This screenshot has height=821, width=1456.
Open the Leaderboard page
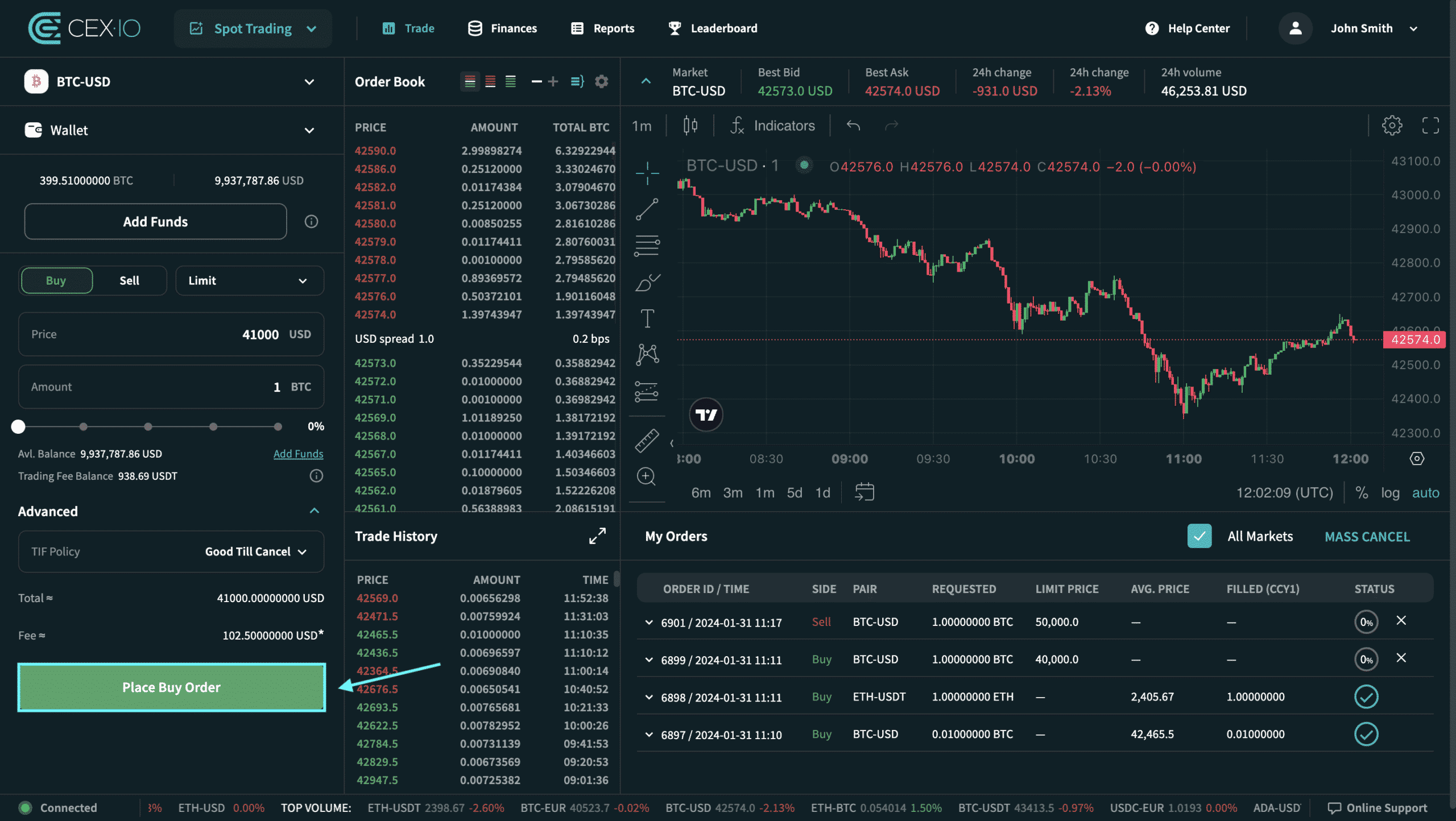(713, 28)
